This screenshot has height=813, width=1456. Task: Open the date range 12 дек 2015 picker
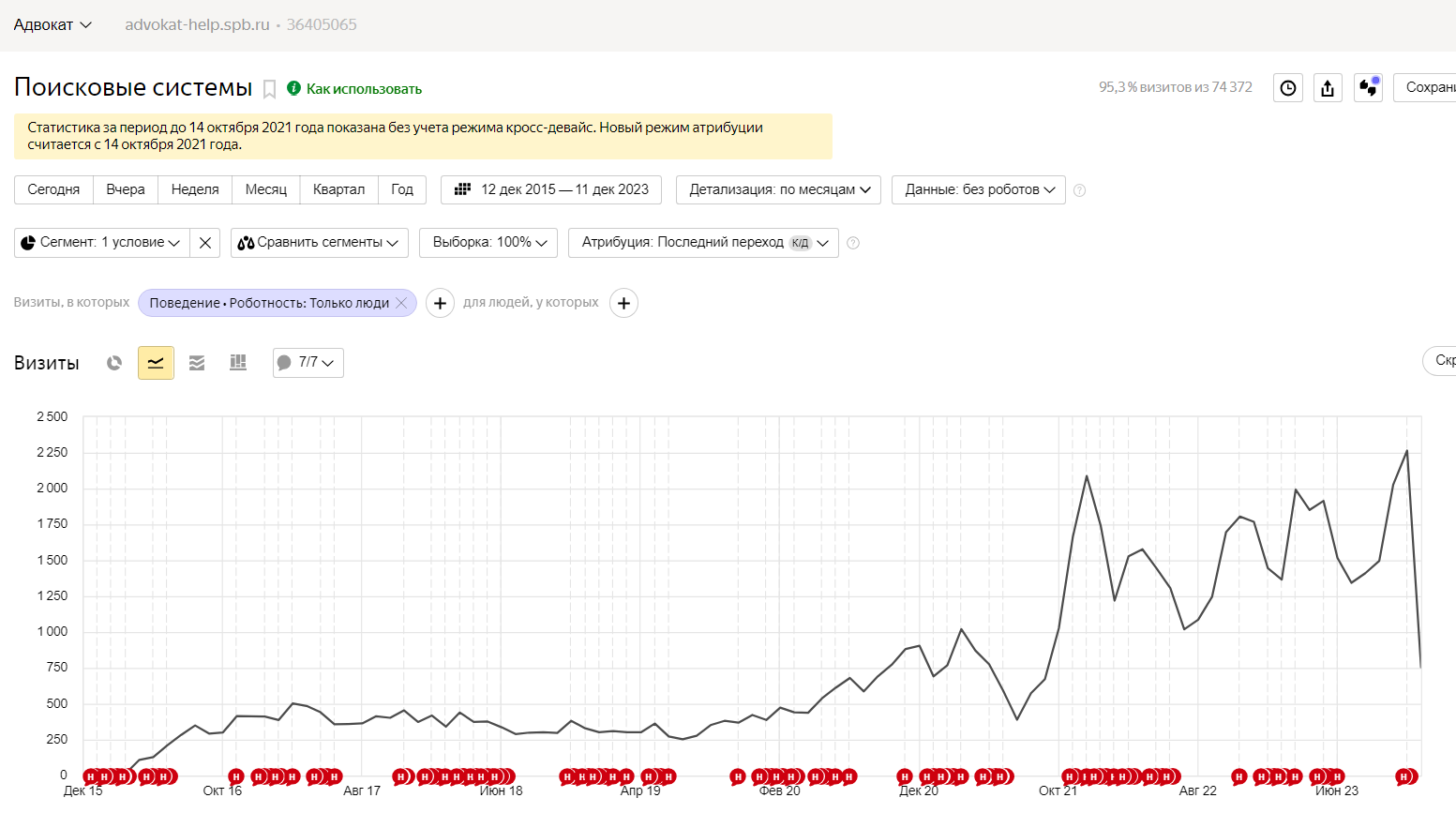(551, 189)
